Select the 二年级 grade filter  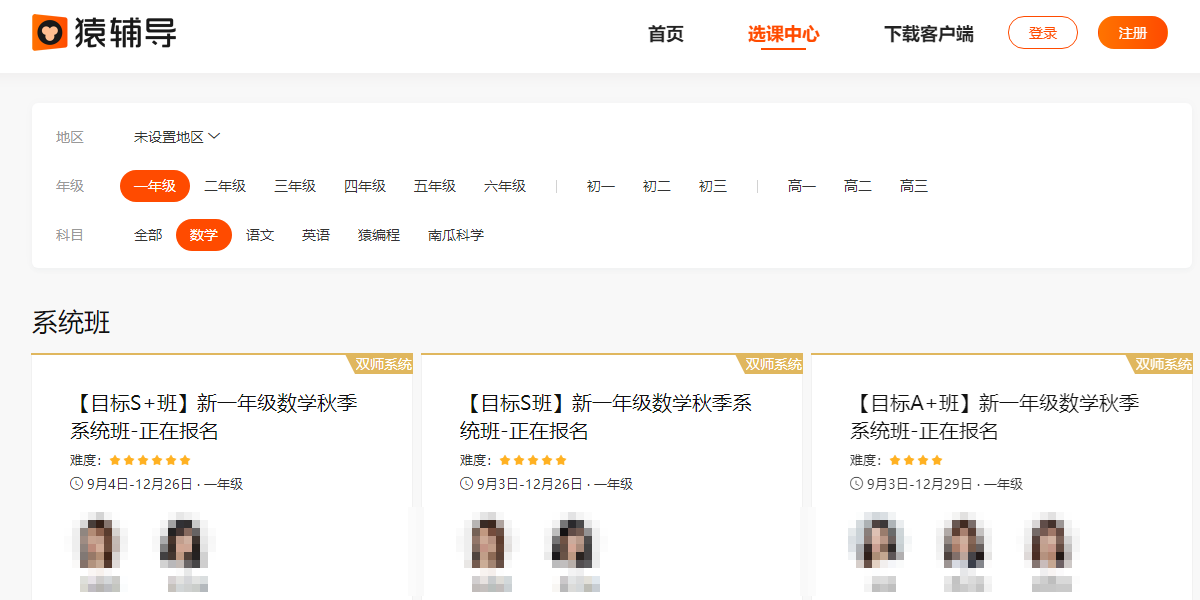tap(225, 186)
